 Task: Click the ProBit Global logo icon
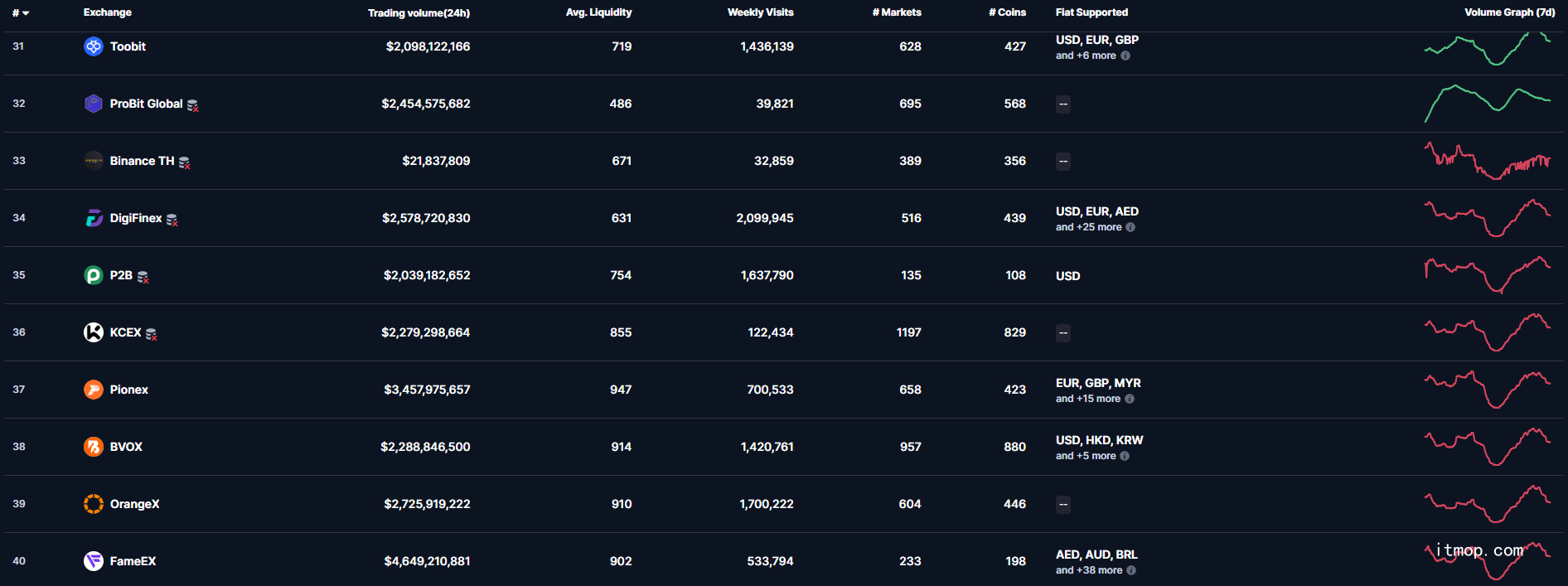coord(94,104)
